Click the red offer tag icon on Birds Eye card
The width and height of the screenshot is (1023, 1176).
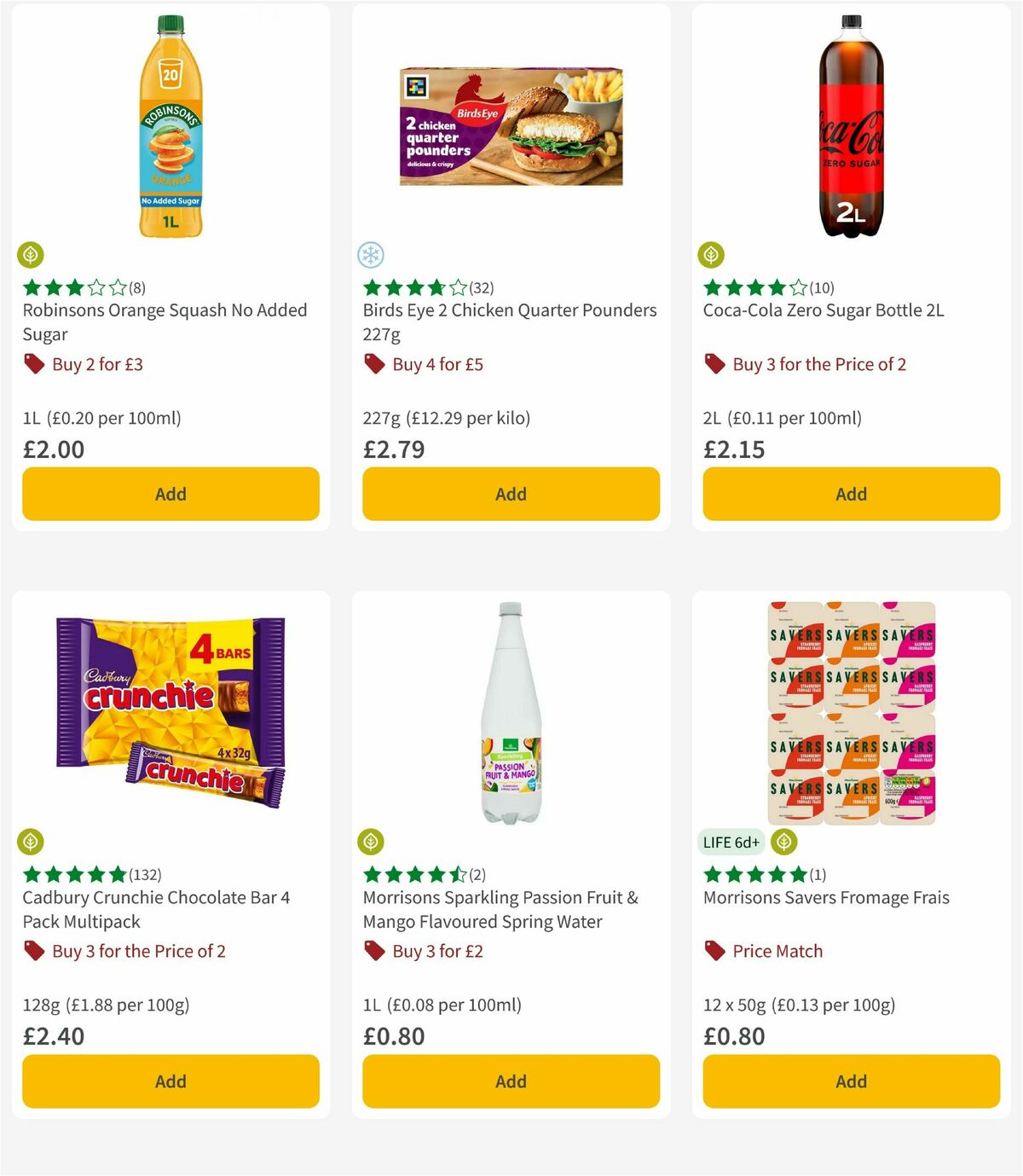pyautogui.click(x=373, y=363)
